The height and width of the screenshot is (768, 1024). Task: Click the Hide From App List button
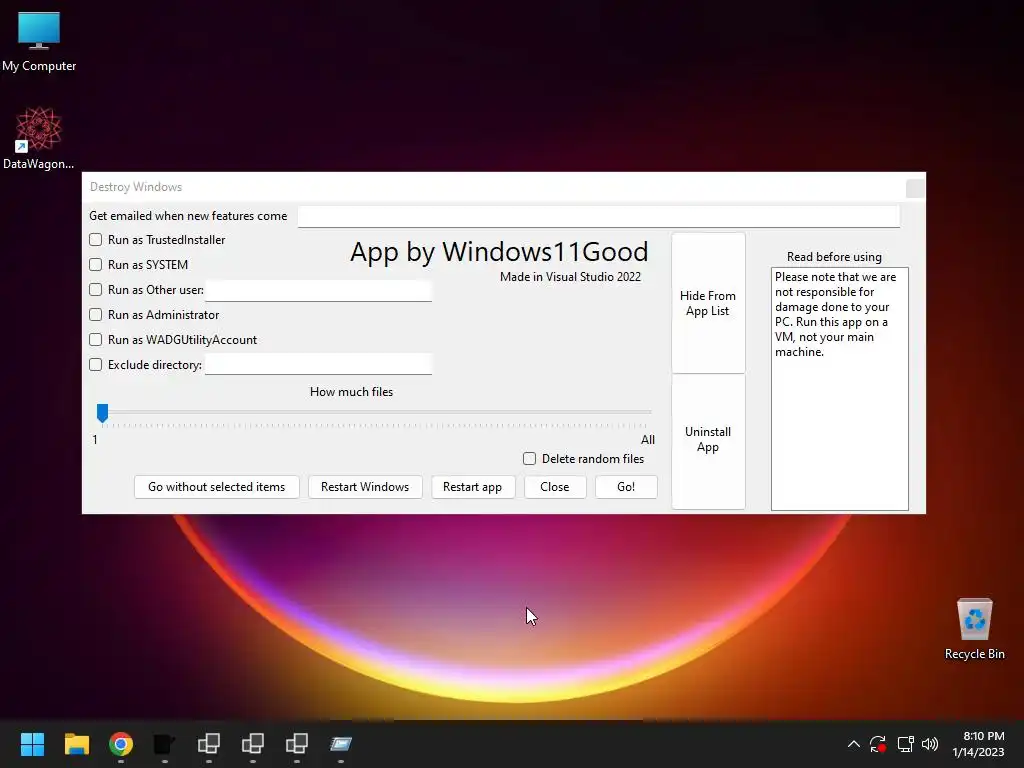pos(709,303)
